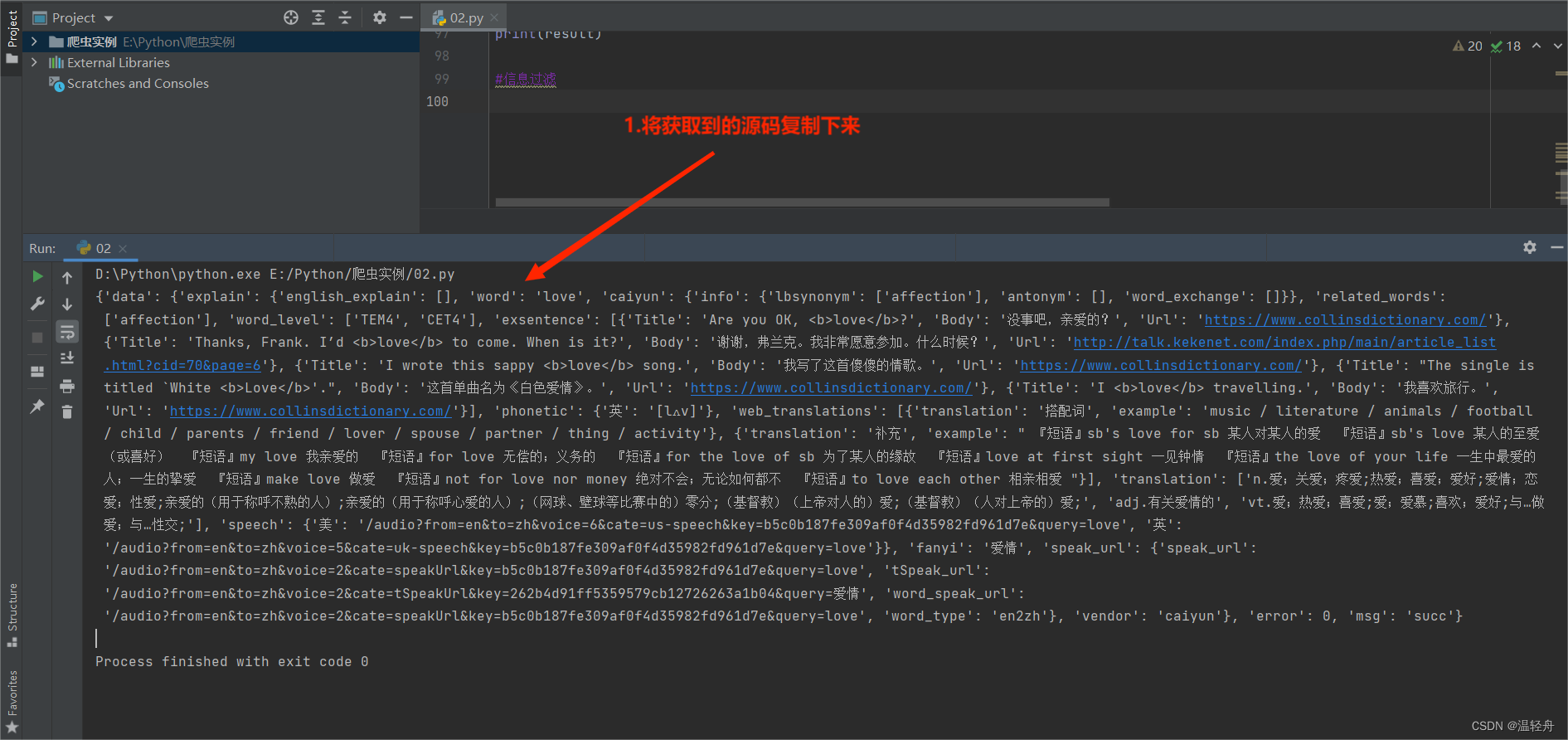This screenshot has width=1568, height=740.
Task: Open Run panel settings gear
Action: 1530,247
